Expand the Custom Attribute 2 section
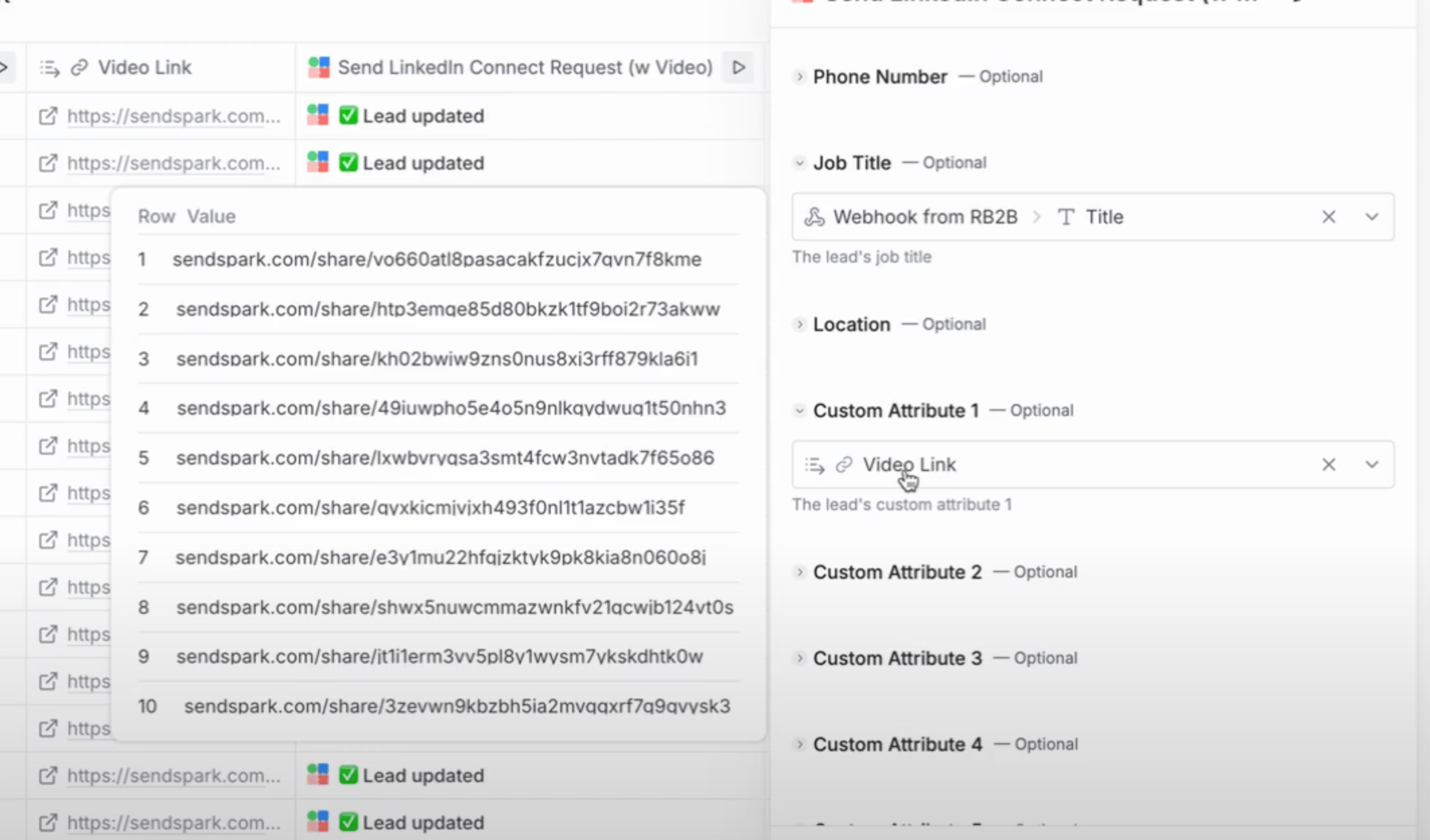 point(799,572)
